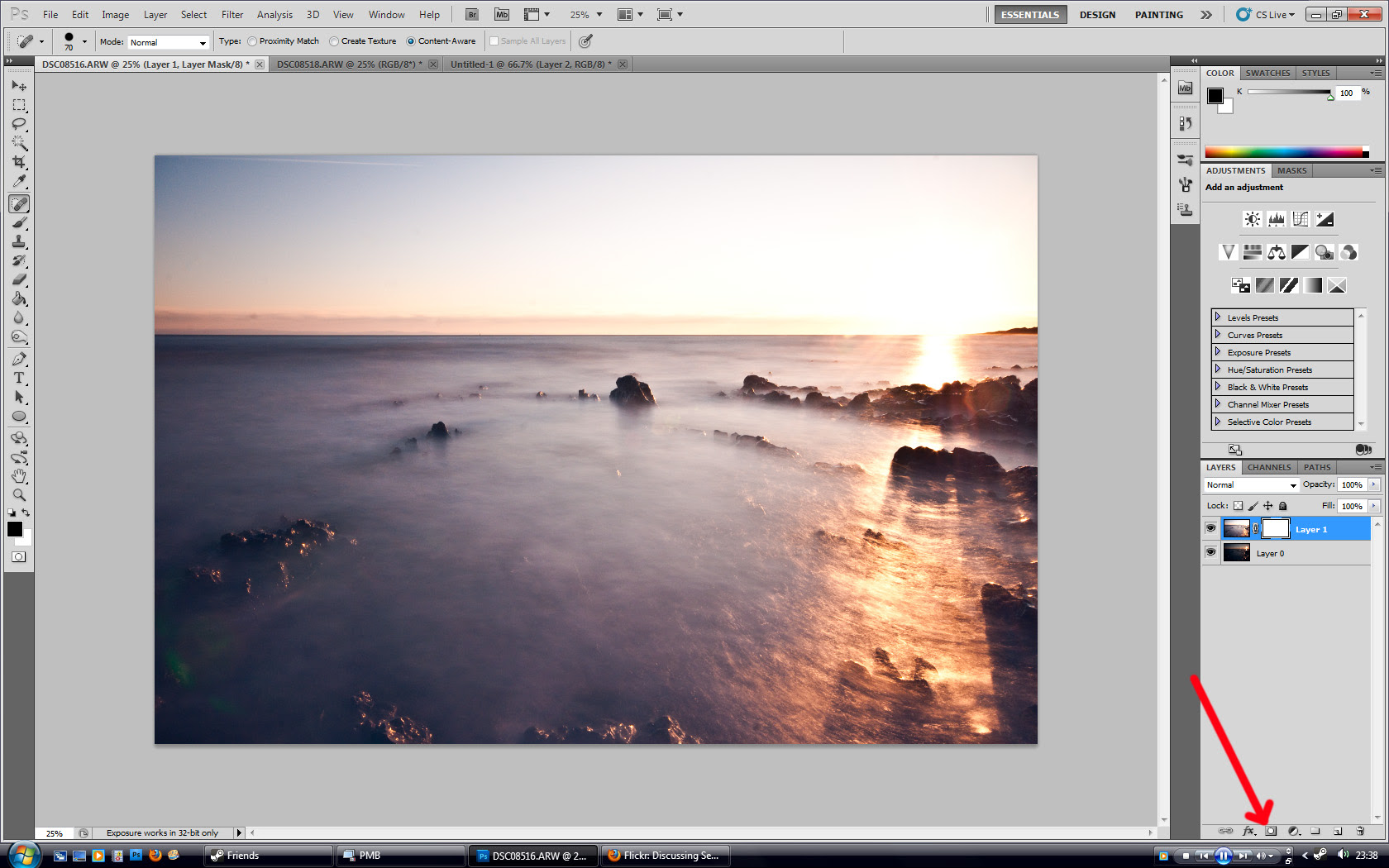Click the K grayscale slider

pos(1290,92)
